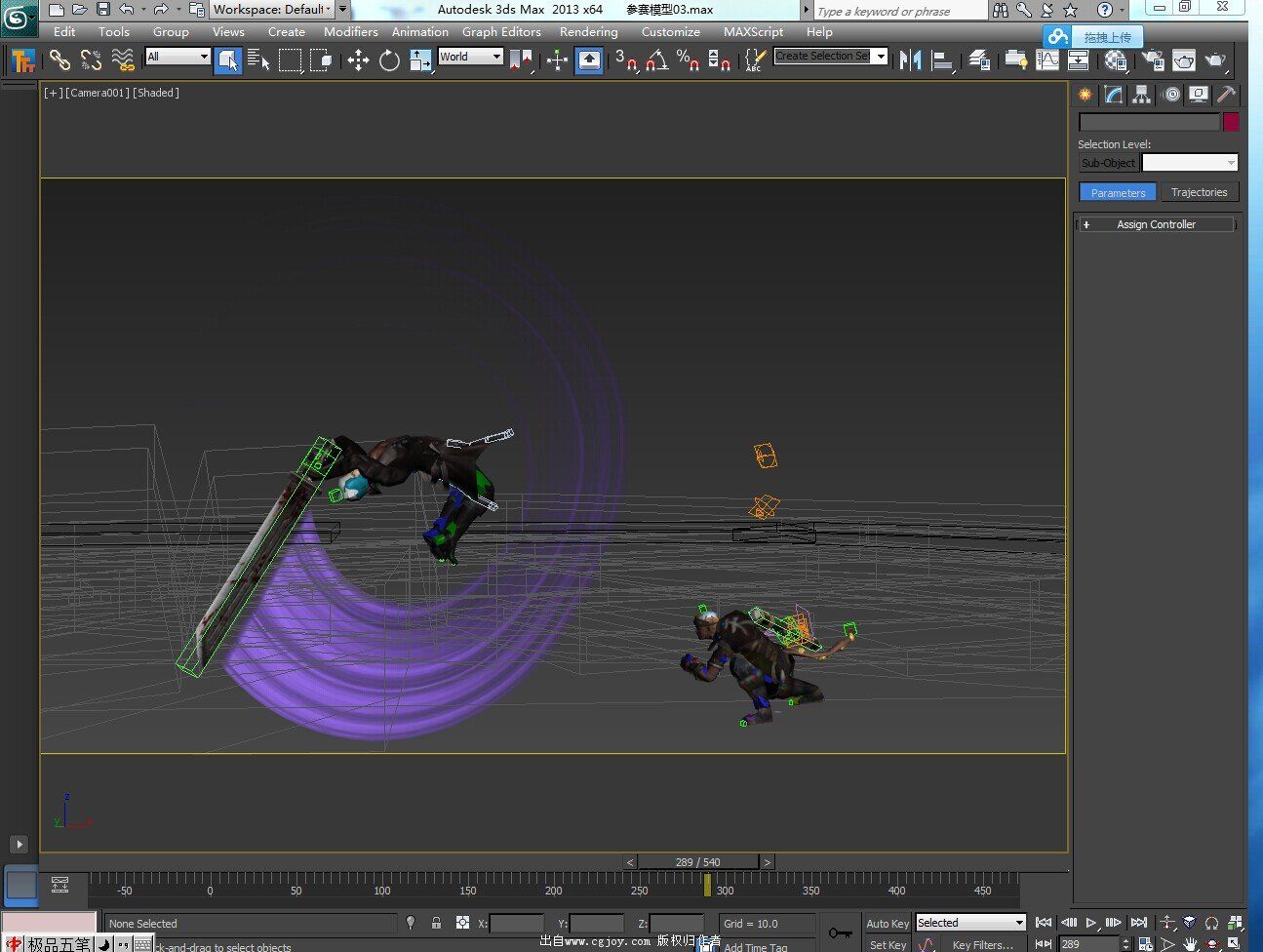Select the Select and Move tool
The height and width of the screenshot is (952, 1263).
[358, 60]
